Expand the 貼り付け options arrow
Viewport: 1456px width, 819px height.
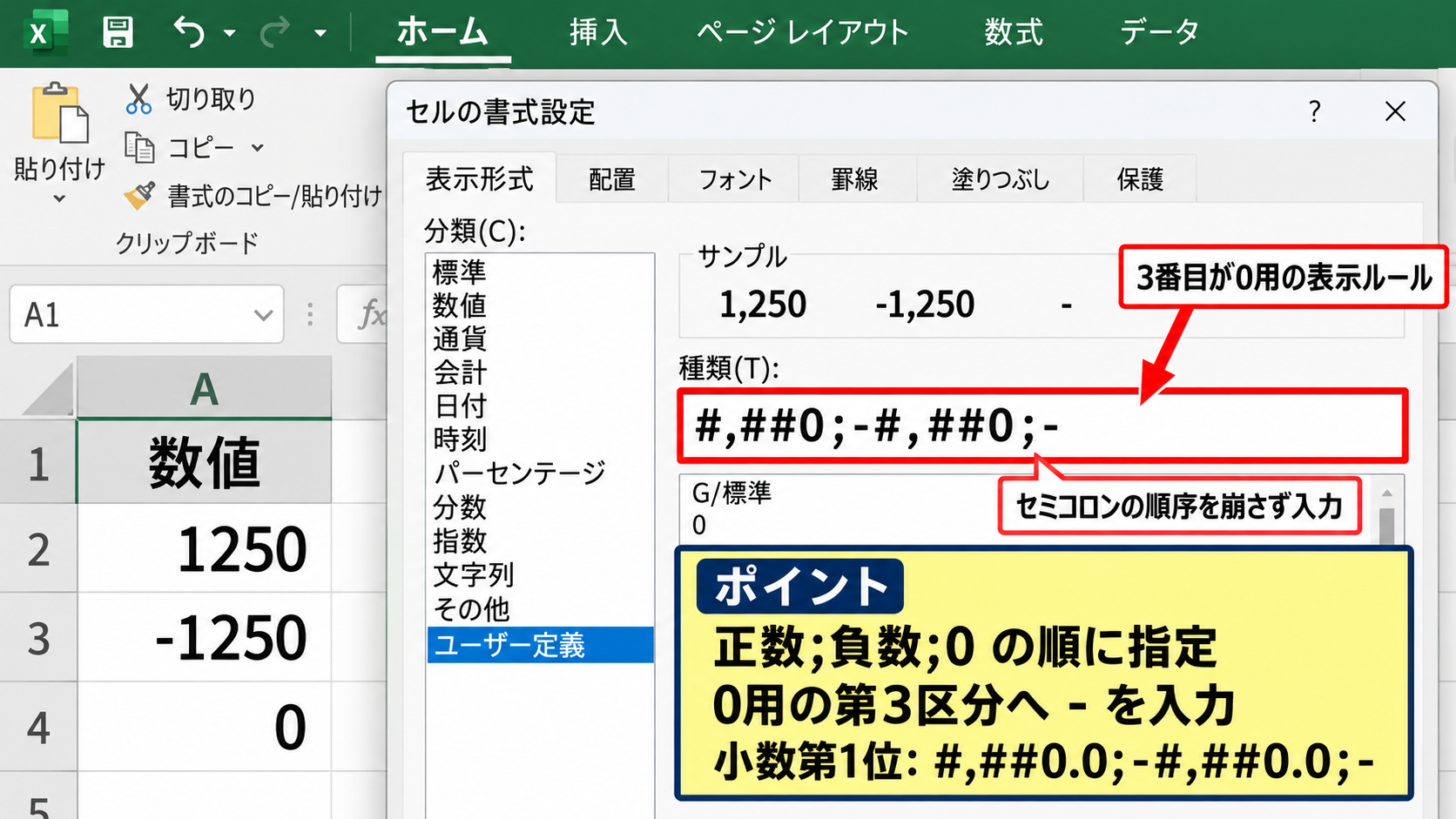tap(59, 199)
